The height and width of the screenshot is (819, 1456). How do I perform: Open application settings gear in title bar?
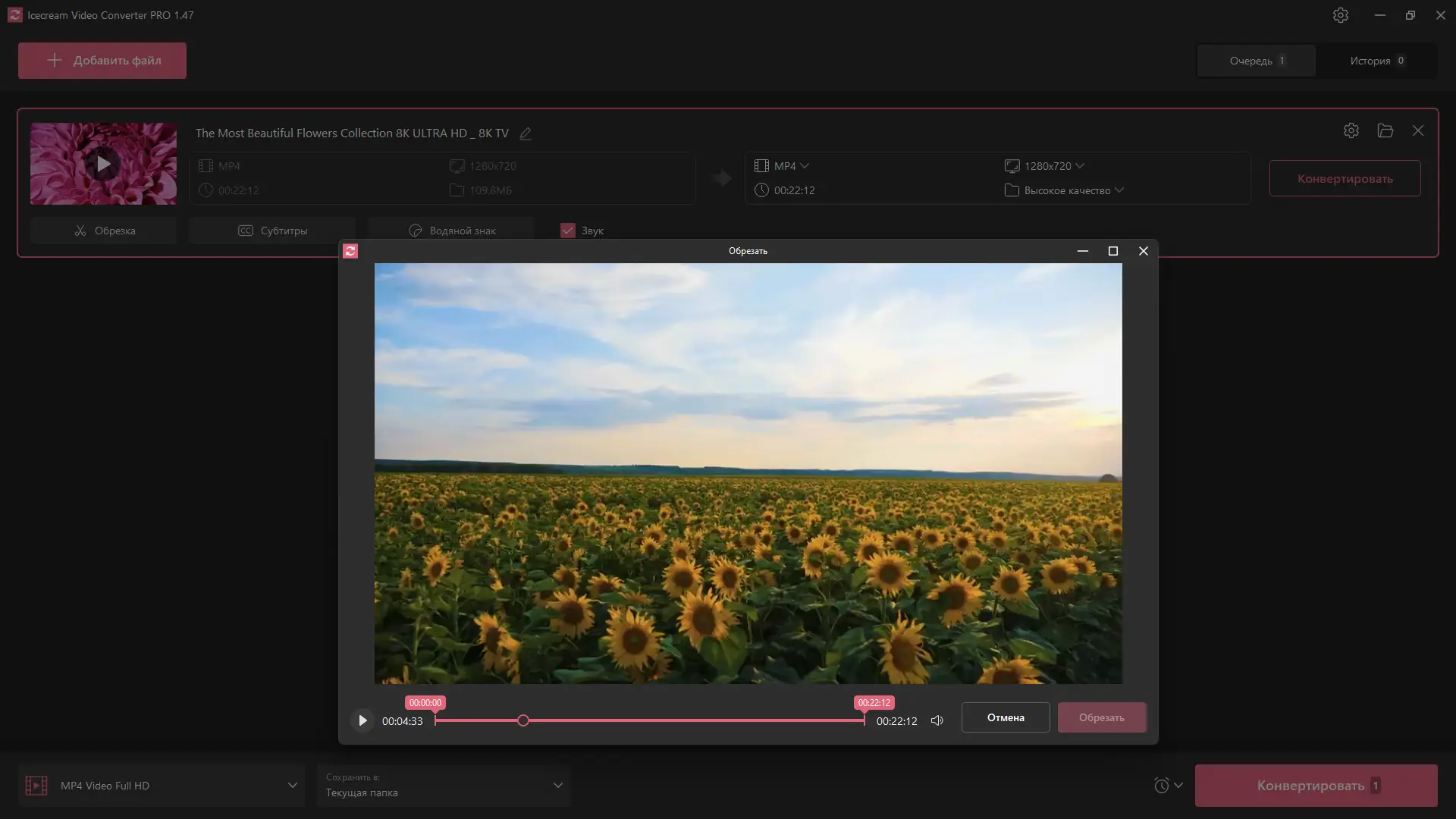pyautogui.click(x=1340, y=15)
